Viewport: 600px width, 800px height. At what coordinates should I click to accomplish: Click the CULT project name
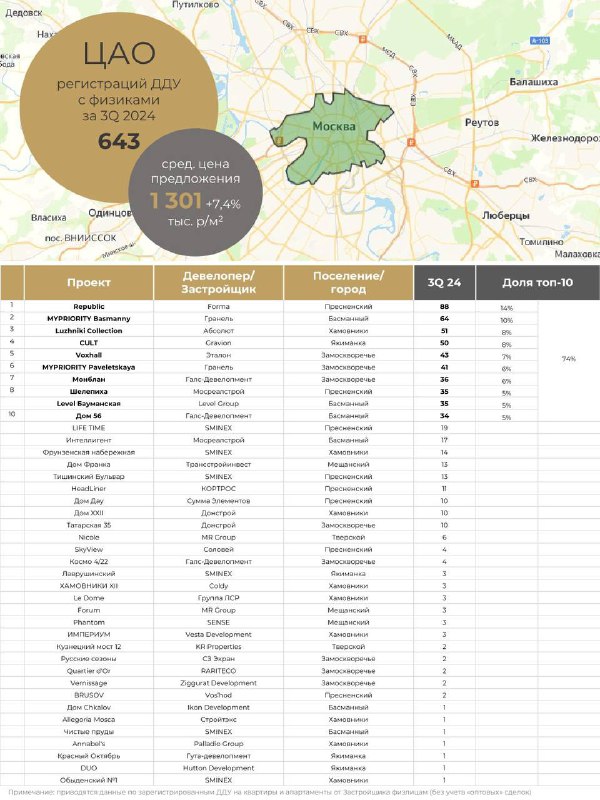tap(89, 343)
